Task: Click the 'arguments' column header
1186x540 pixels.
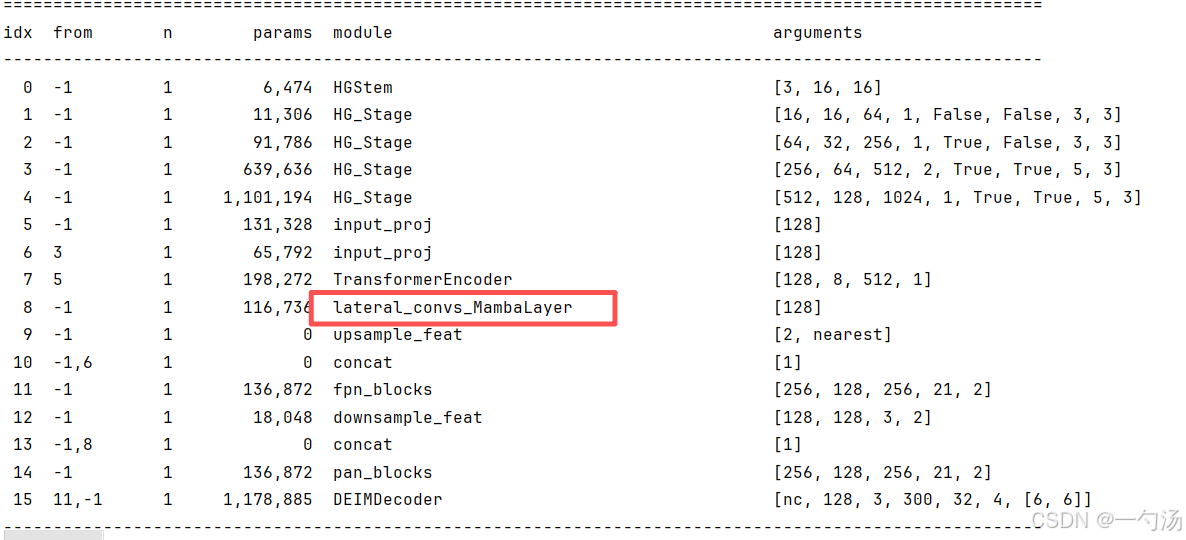Action: tap(818, 33)
